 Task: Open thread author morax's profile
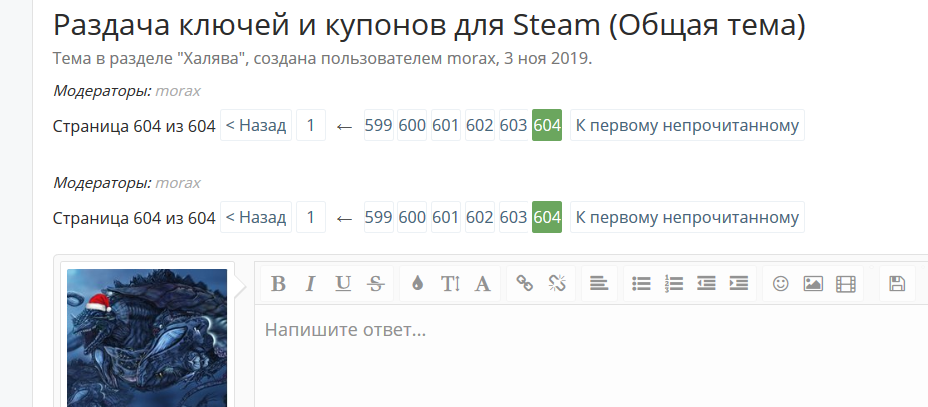pos(471,59)
